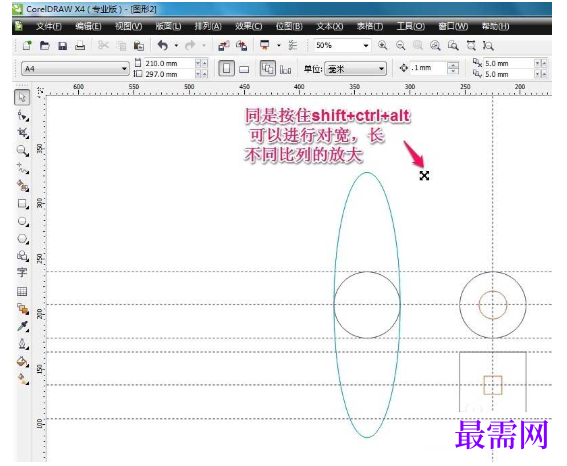
Task: Expand the redo history arrow
Action: point(204,46)
